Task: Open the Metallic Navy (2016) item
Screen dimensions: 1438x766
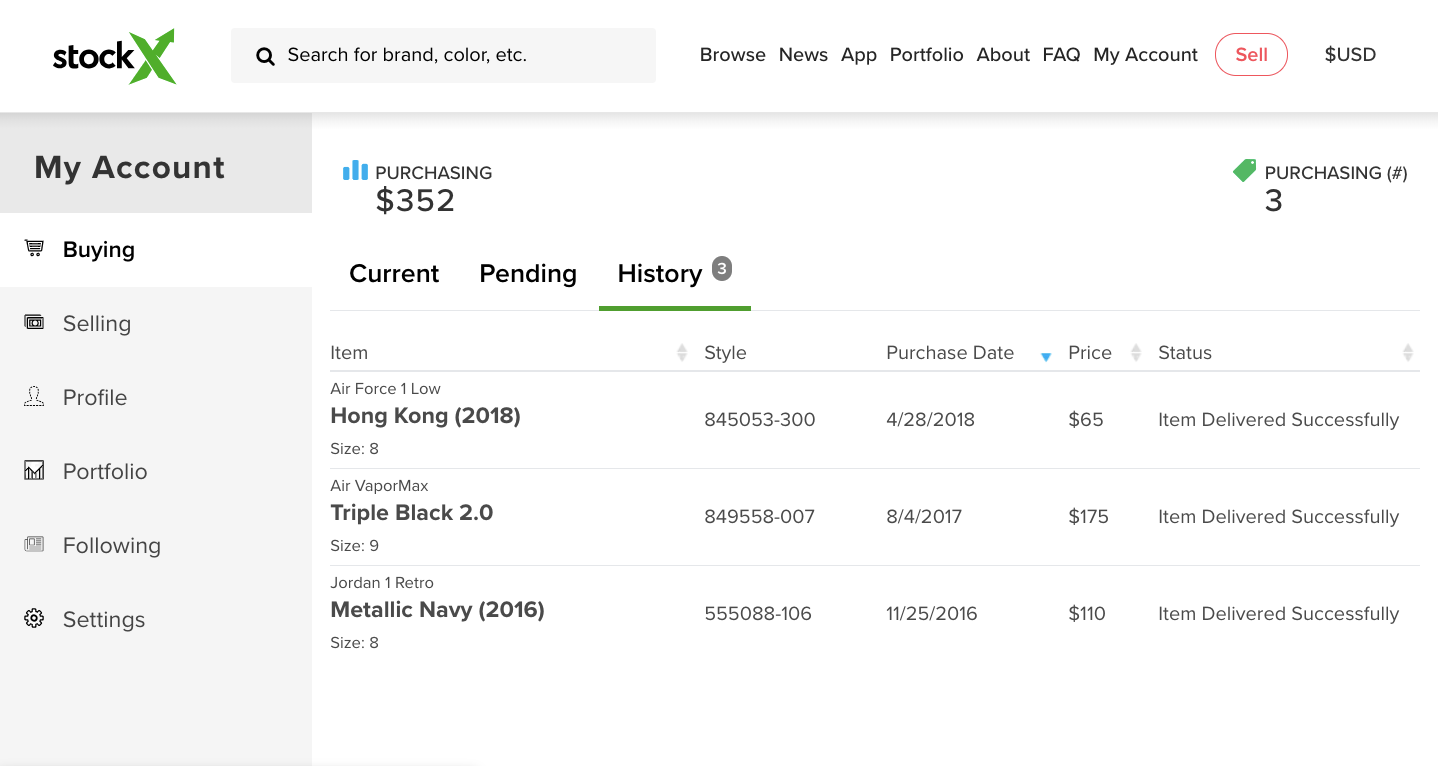Action: (437, 610)
